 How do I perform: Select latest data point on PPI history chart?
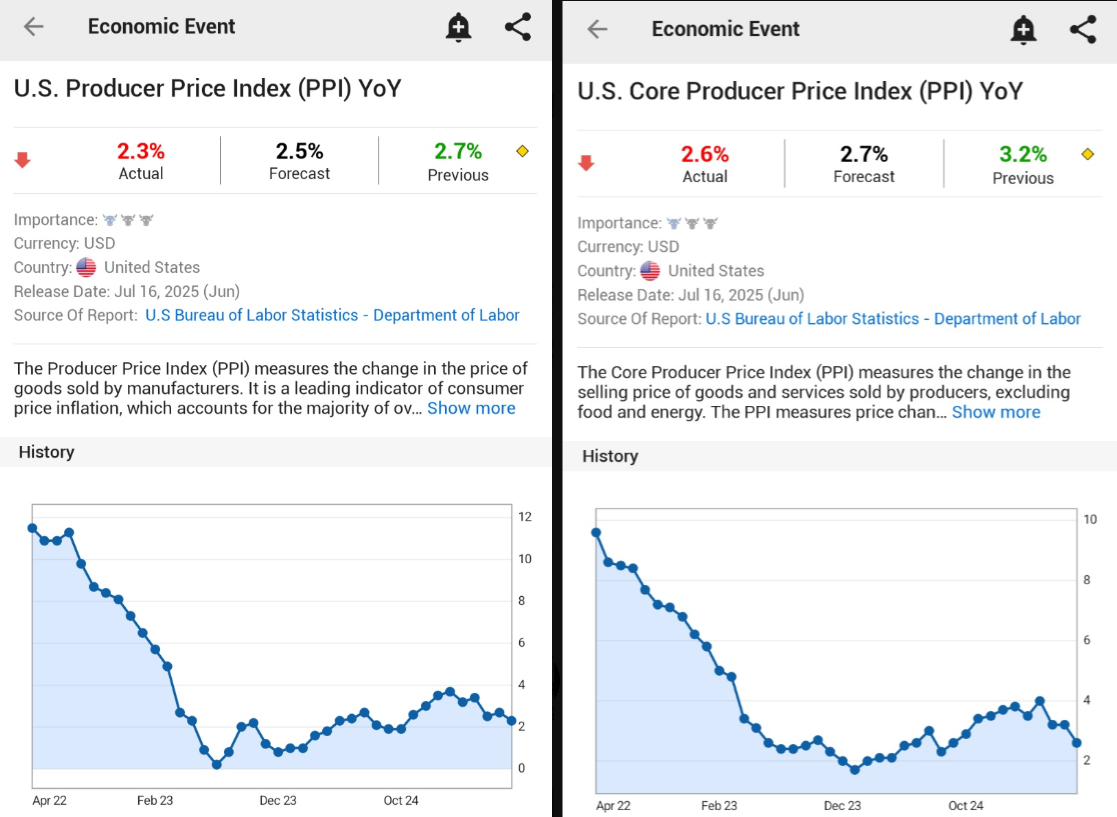(512, 720)
